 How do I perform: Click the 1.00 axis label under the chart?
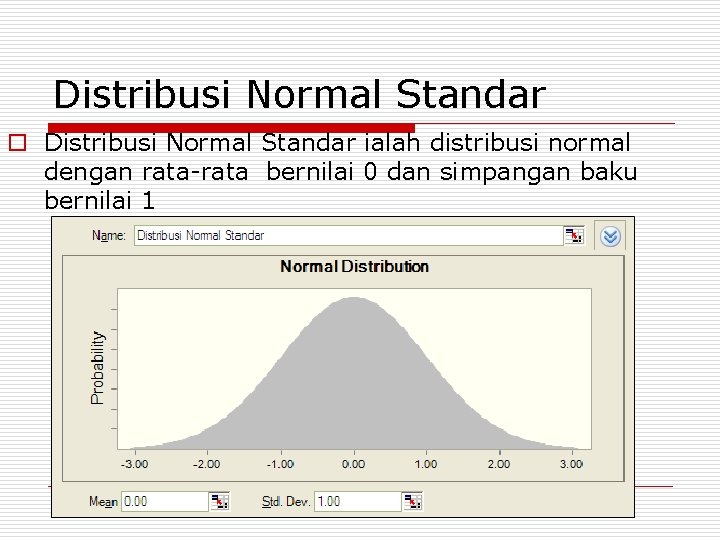pyautogui.click(x=426, y=464)
